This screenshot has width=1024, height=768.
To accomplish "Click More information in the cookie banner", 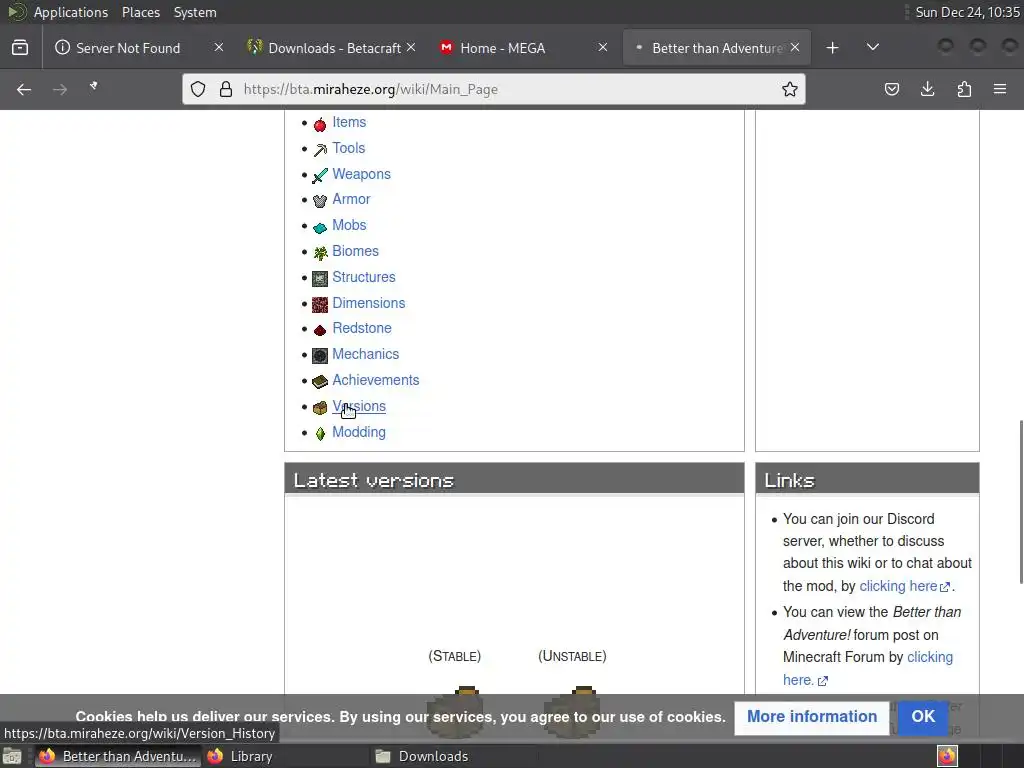I will [x=812, y=717].
